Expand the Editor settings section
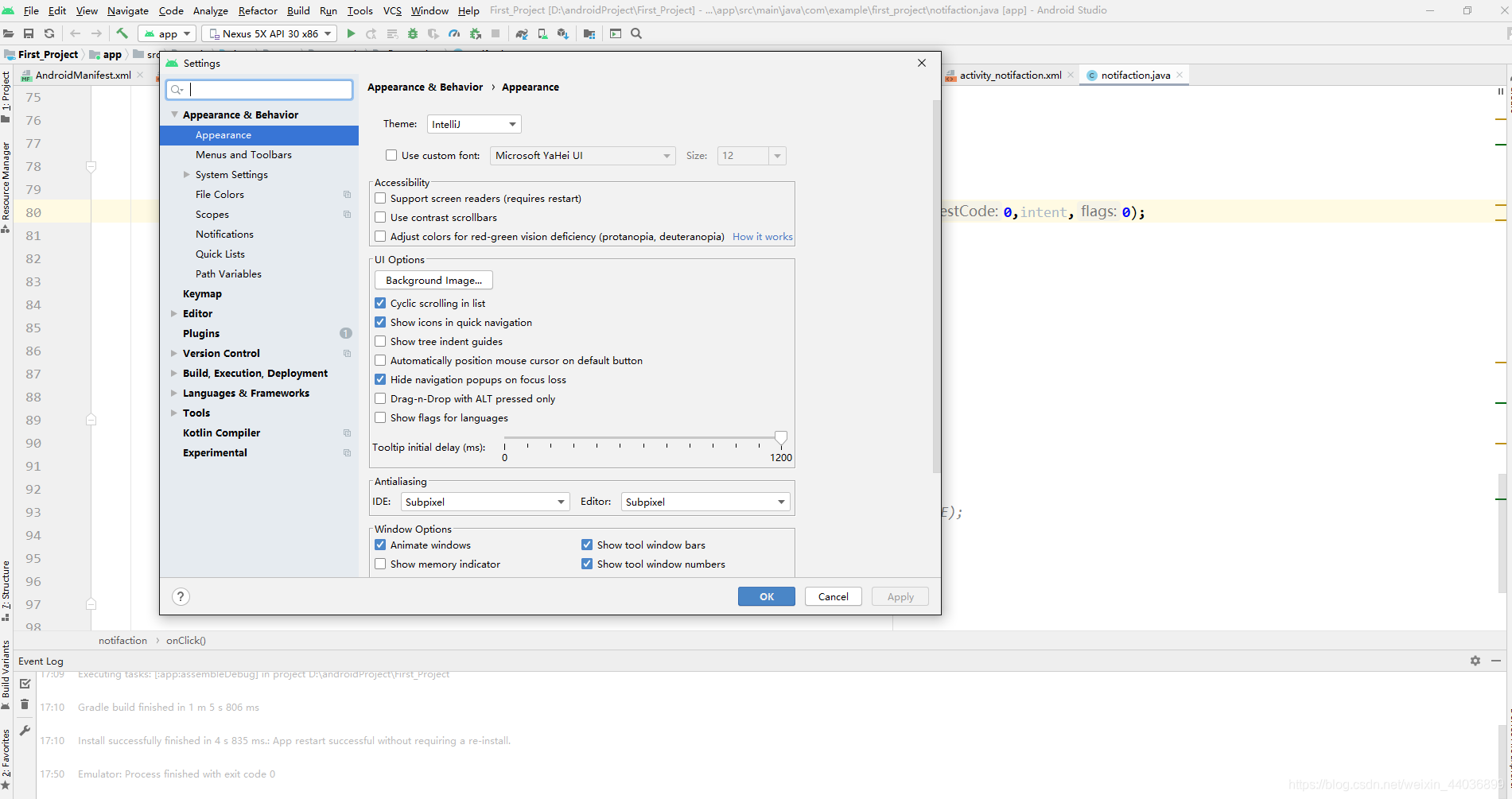1512x799 pixels. pyautogui.click(x=173, y=313)
